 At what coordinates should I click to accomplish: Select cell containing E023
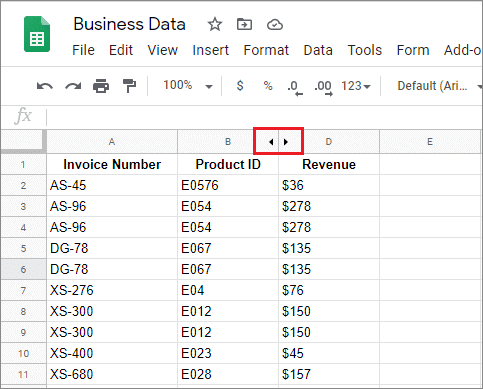pos(228,353)
